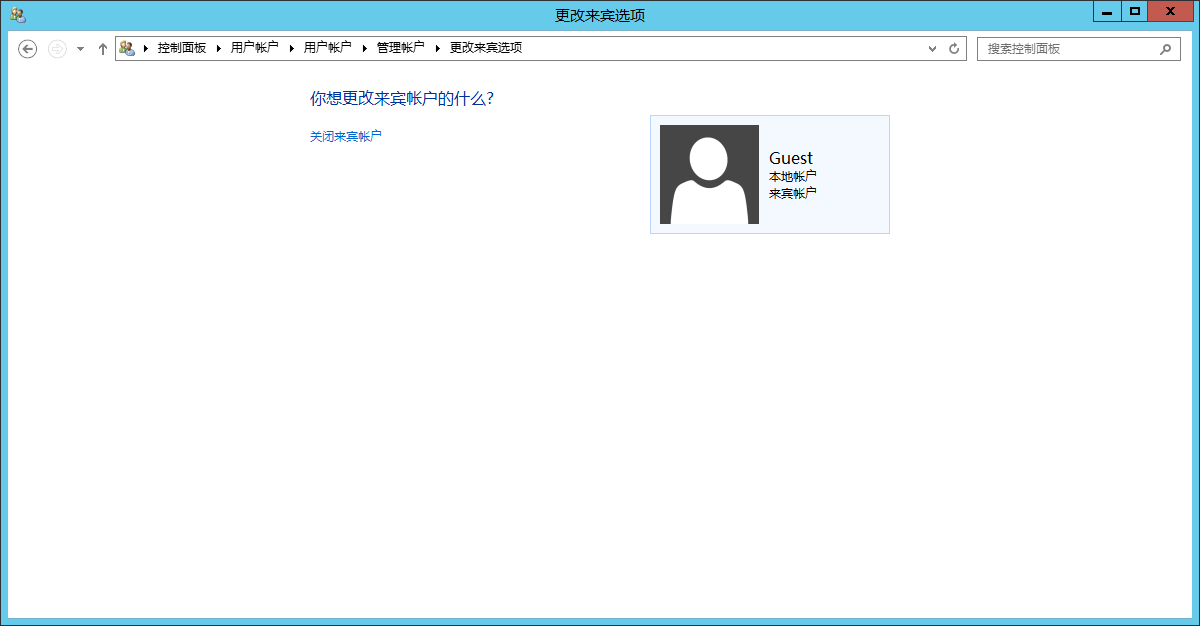Click the back navigation arrow

click(27, 48)
